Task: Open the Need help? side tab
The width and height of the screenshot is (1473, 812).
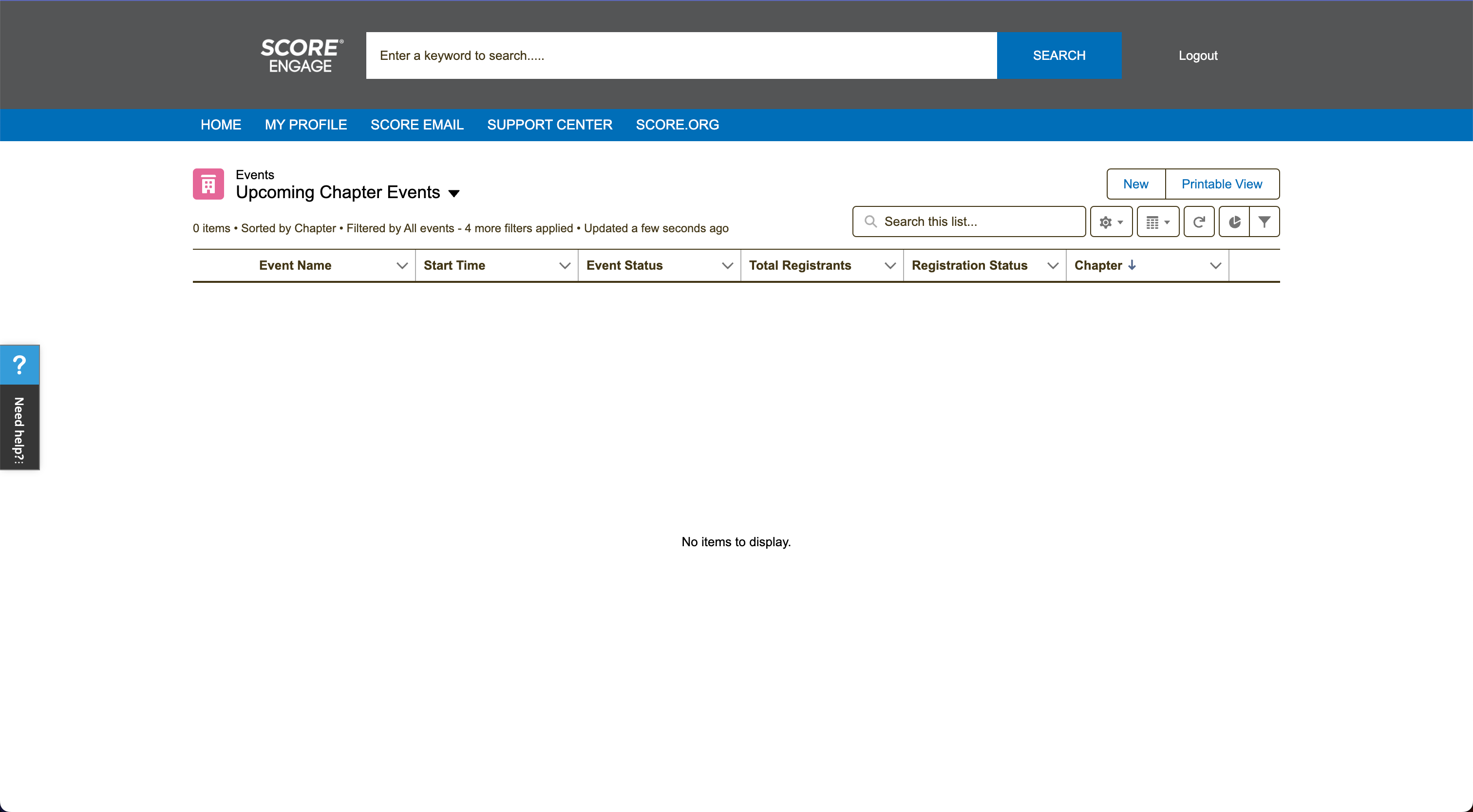Action: [19, 427]
